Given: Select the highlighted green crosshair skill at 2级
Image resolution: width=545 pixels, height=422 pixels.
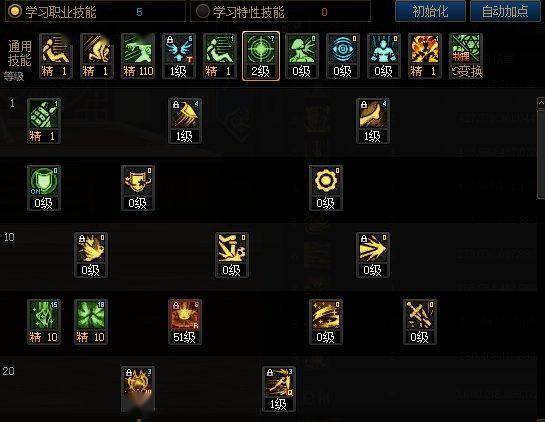Looking at the screenshot, I should (261, 56).
